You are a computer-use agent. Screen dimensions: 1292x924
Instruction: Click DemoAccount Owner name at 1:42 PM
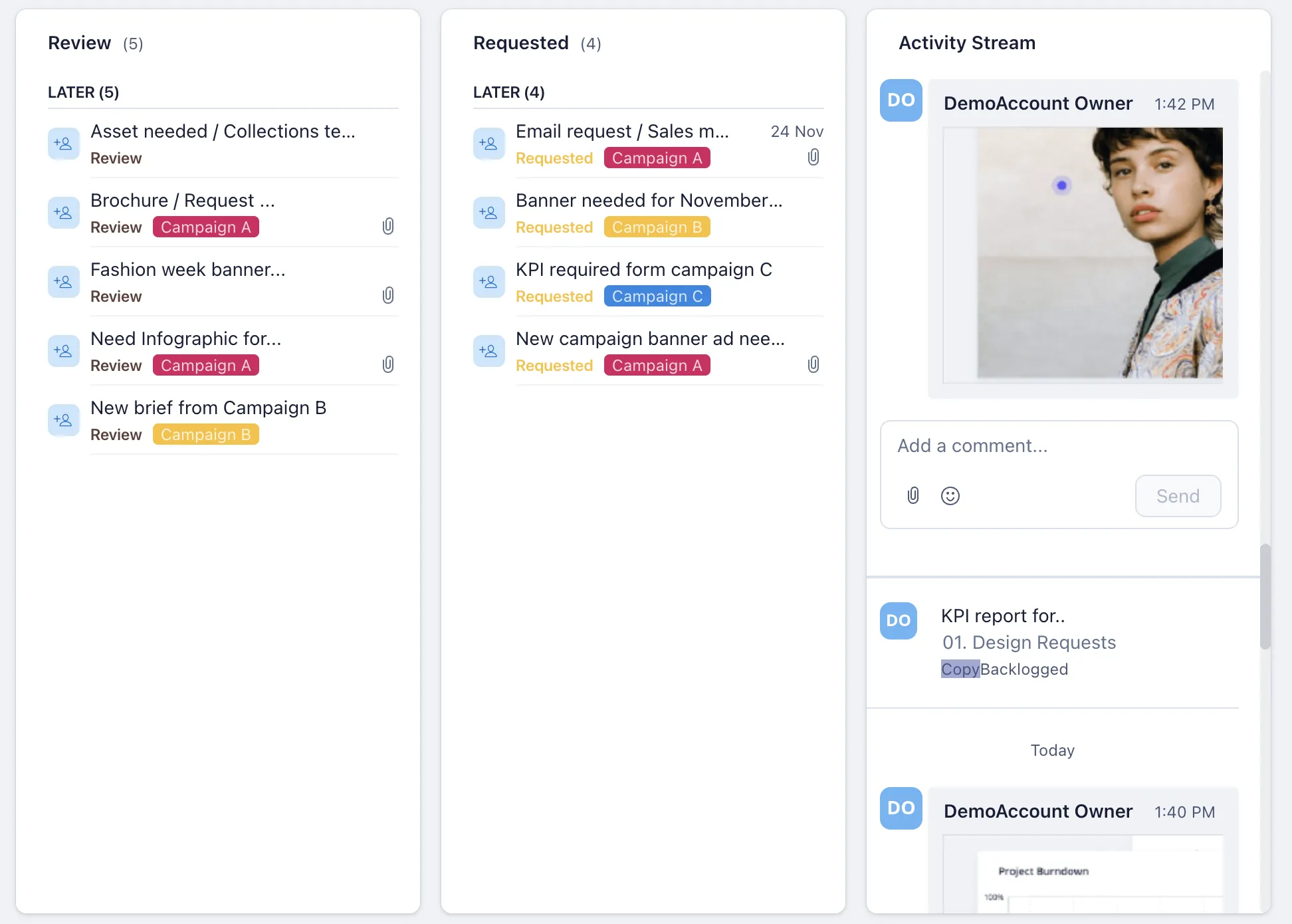pos(1038,104)
